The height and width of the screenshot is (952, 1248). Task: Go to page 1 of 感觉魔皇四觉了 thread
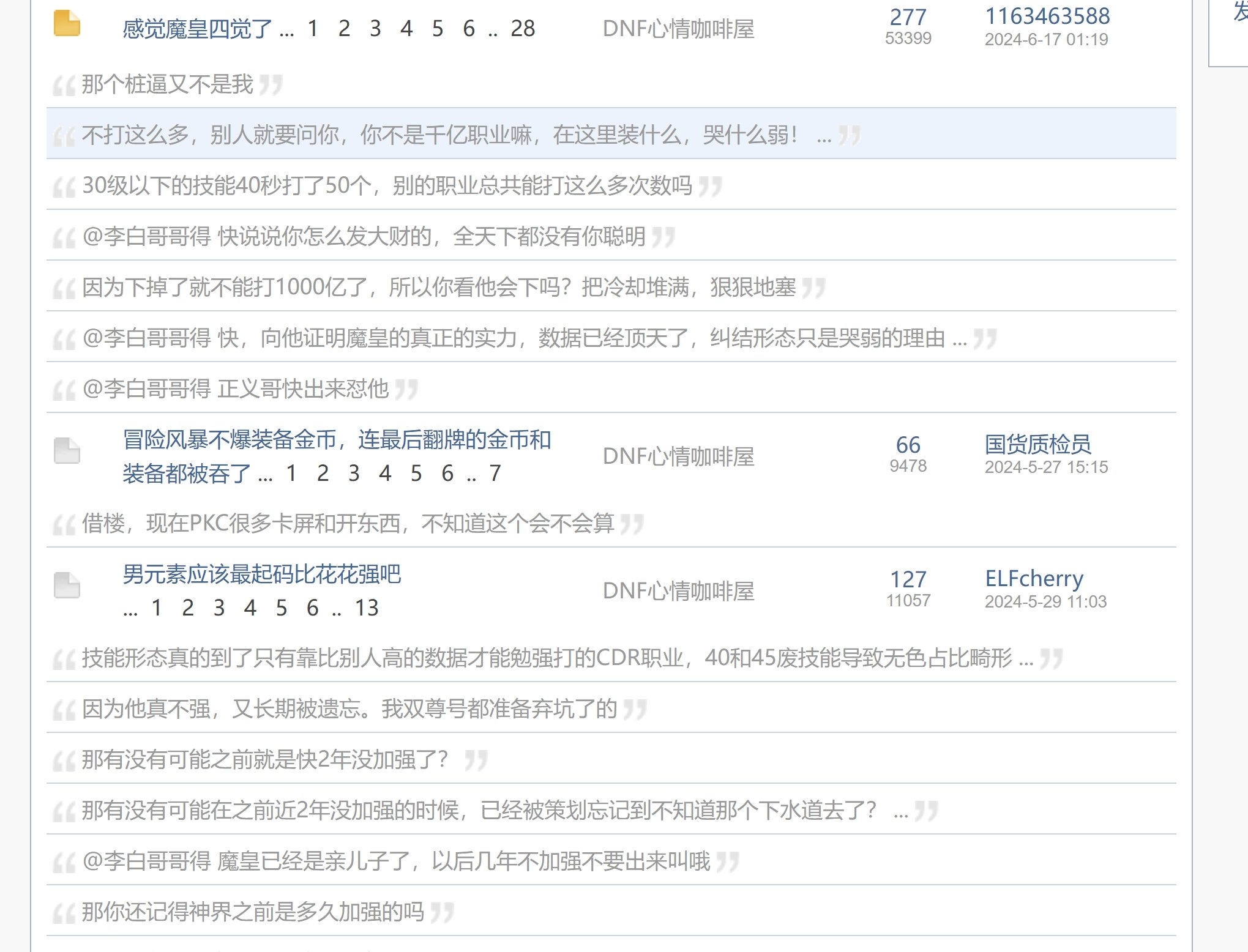pos(313,29)
